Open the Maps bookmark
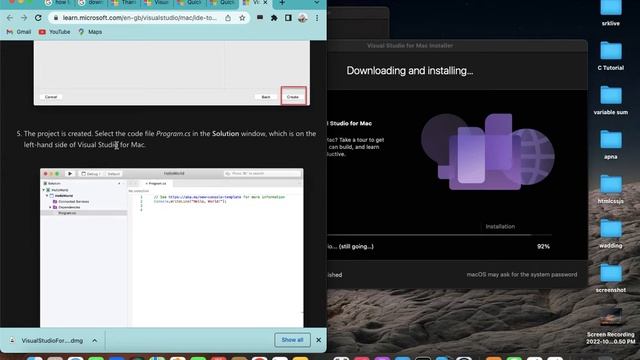This screenshot has height=360, width=640. tap(90, 32)
